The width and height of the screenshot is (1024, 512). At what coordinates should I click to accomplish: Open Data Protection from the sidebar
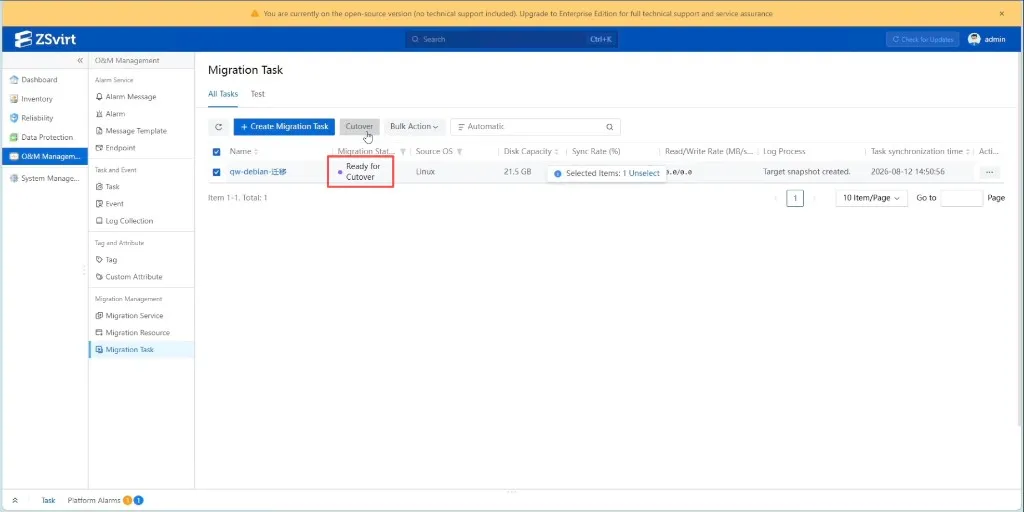tap(47, 138)
